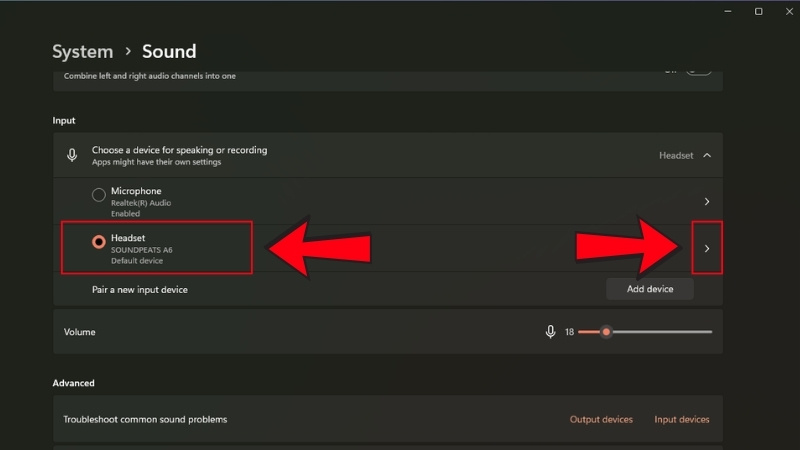This screenshot has height=450, width=800.
Task: Open the Output devices troubleshooter link
Action: (x=601, y=419)
